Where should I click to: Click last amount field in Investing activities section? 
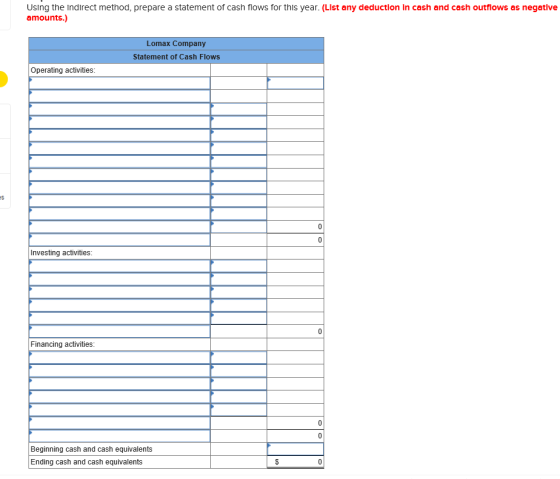239,318
